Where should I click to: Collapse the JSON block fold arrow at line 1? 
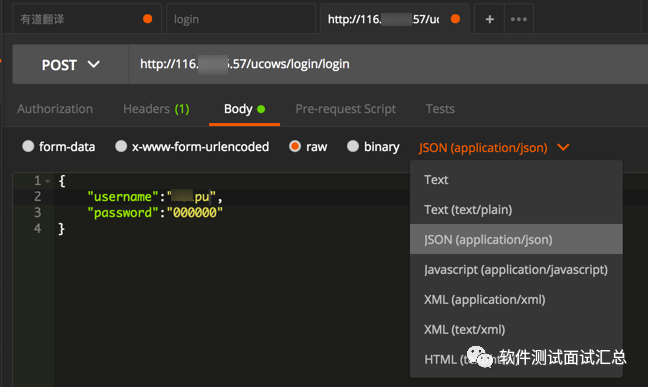[48, 181]
